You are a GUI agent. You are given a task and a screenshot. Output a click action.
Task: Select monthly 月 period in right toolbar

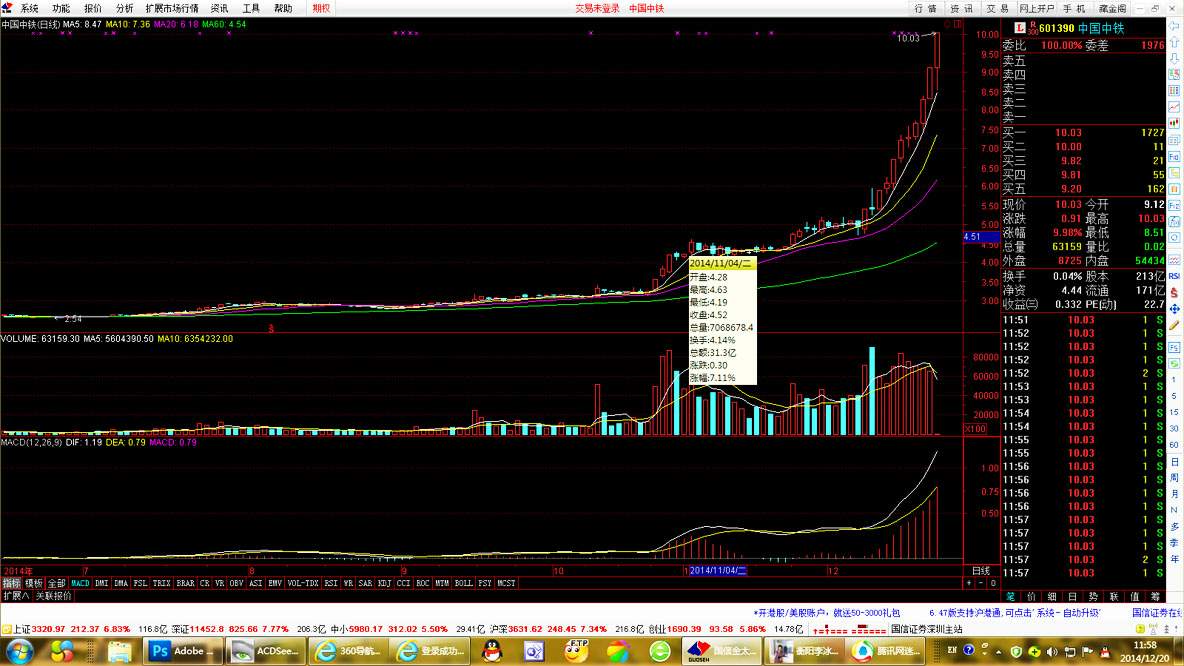pos(1174,494)
